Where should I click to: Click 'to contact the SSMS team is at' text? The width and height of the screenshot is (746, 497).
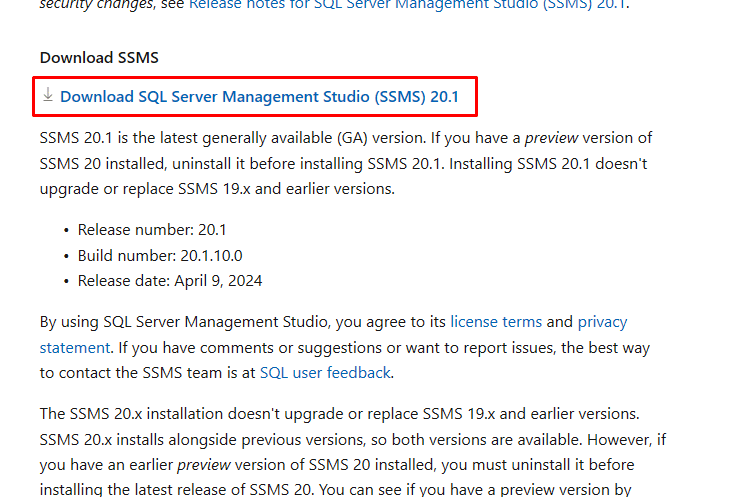147,373
